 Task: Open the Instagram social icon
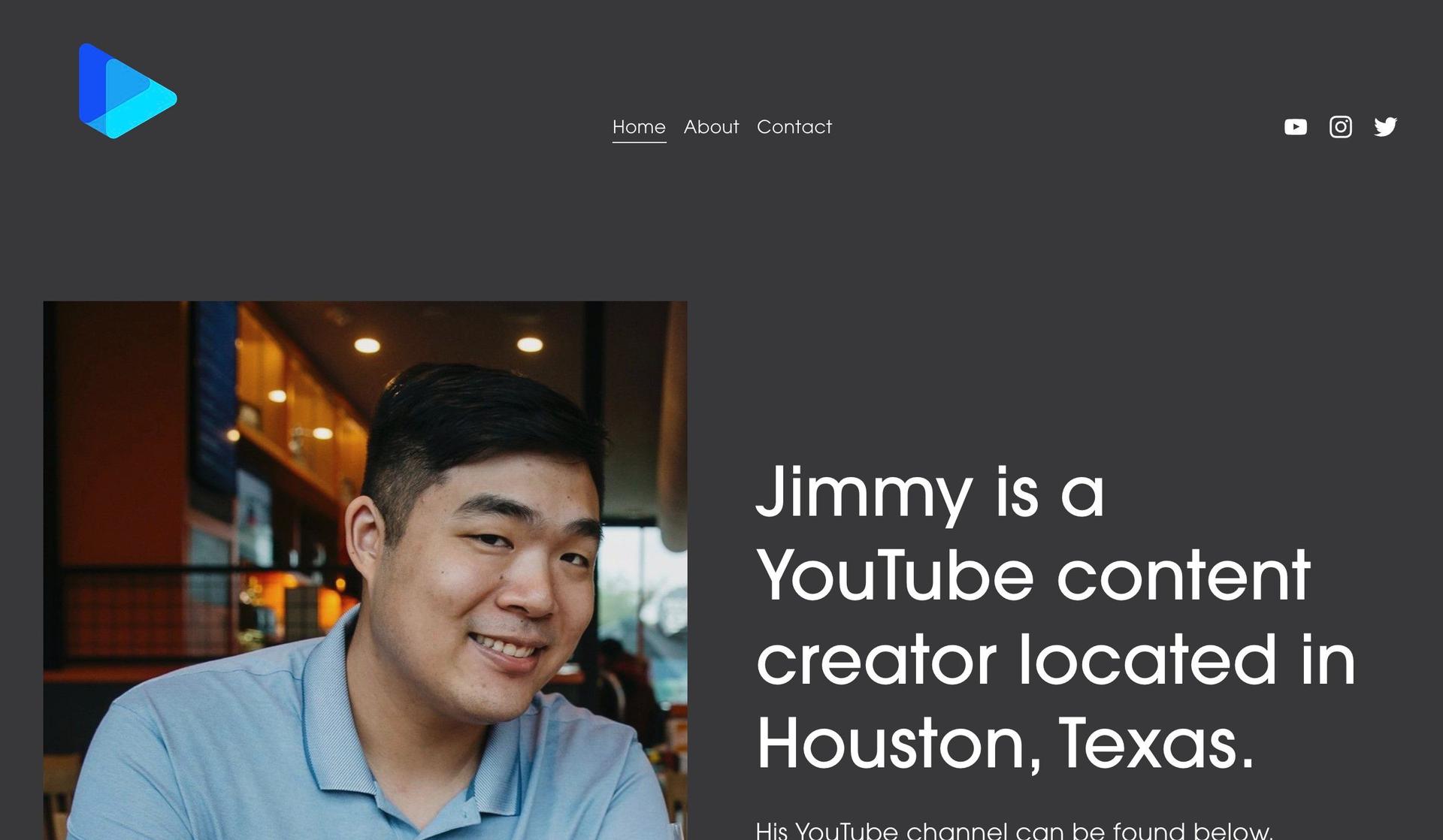click(x=1341, y=127)
